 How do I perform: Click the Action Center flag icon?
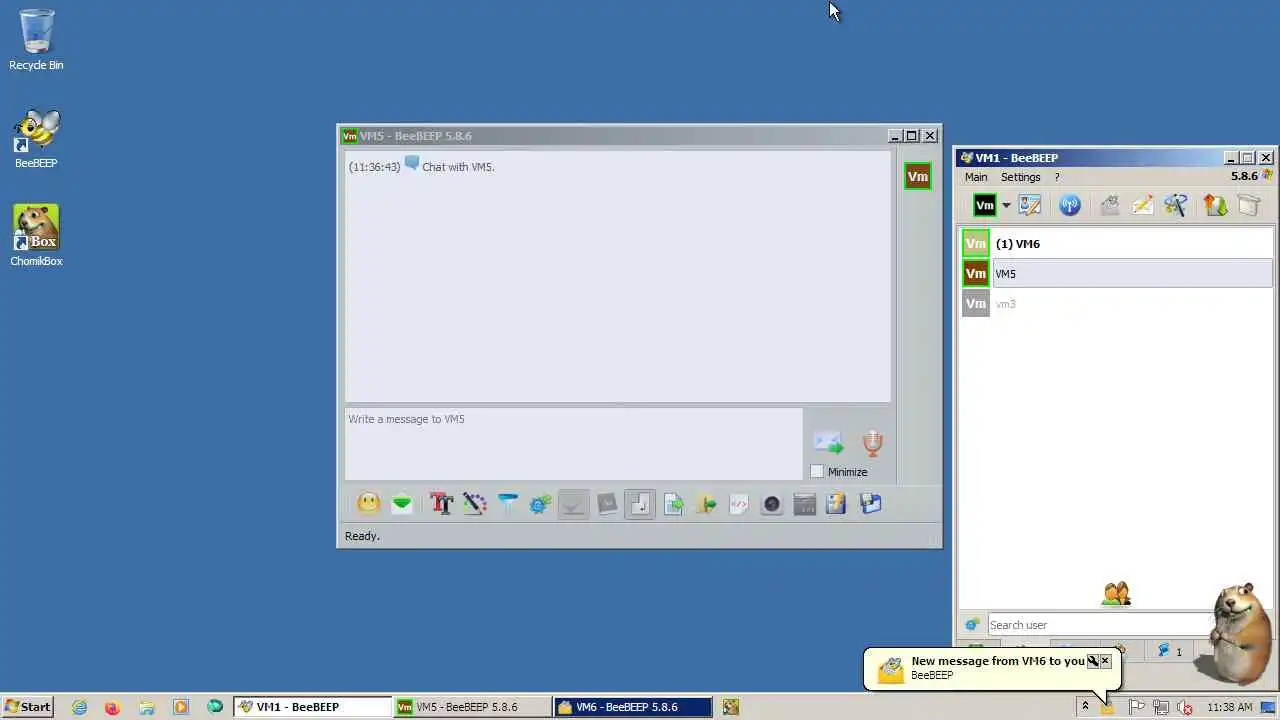pyautogui.click(x=1137, y=707)
